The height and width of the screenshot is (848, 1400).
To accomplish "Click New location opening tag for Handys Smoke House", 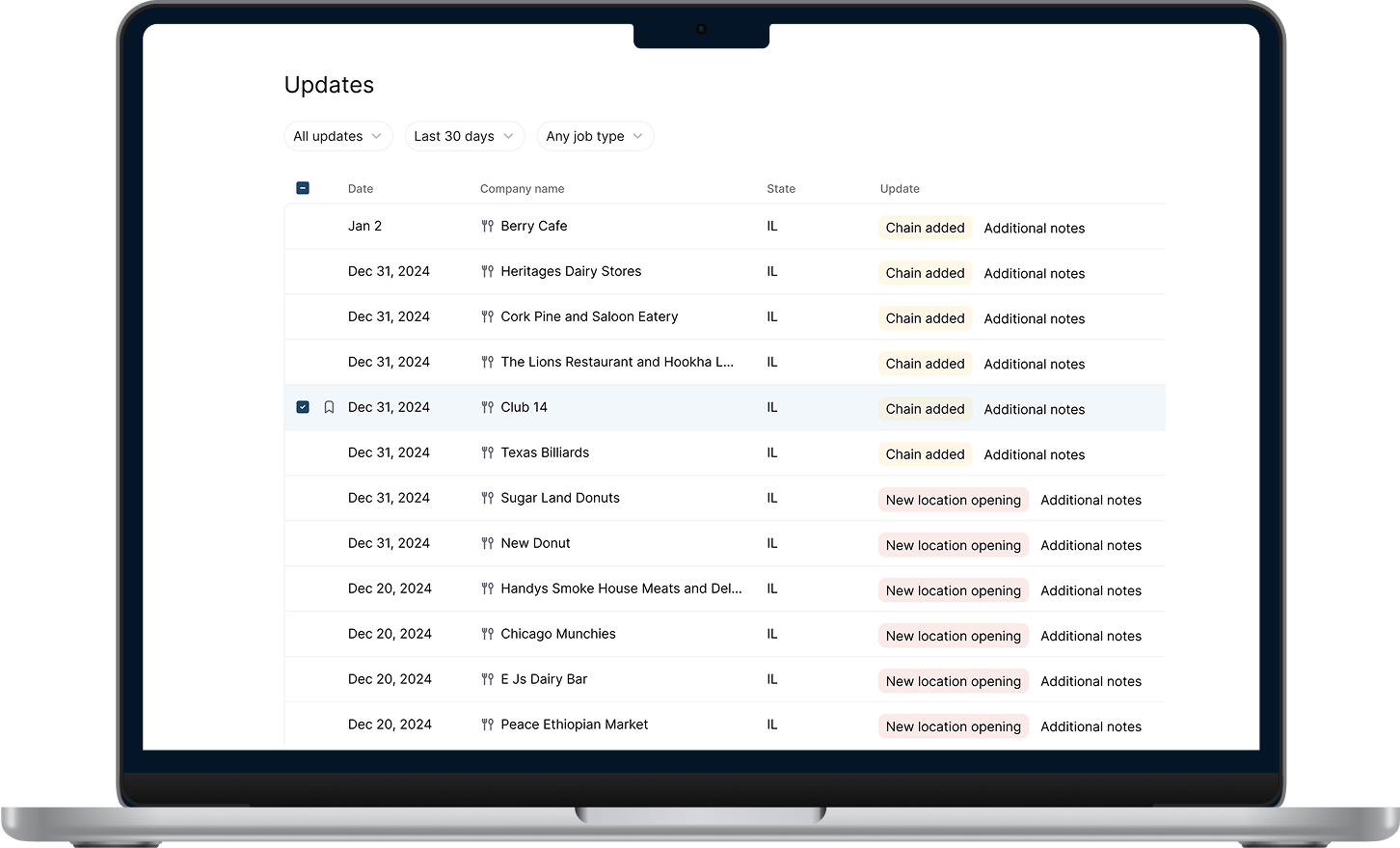I will 953,590.
